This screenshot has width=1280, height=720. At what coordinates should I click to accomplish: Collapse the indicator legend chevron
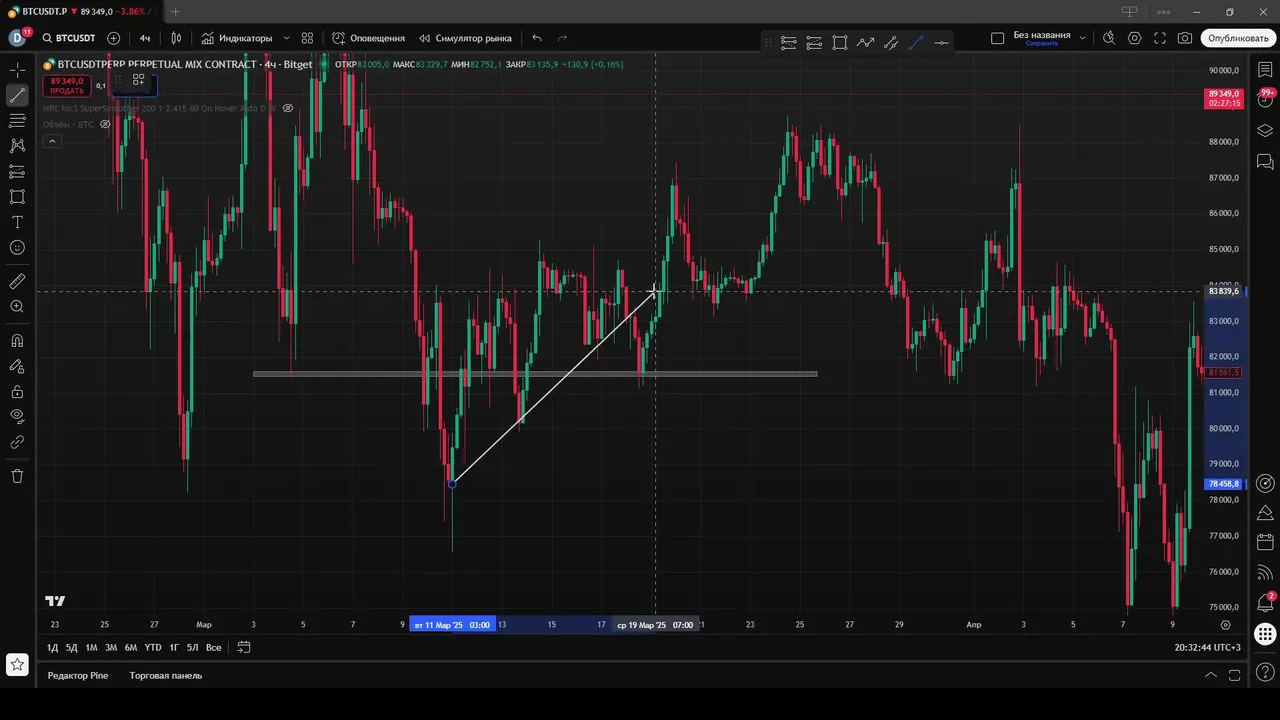coord(52,141)
